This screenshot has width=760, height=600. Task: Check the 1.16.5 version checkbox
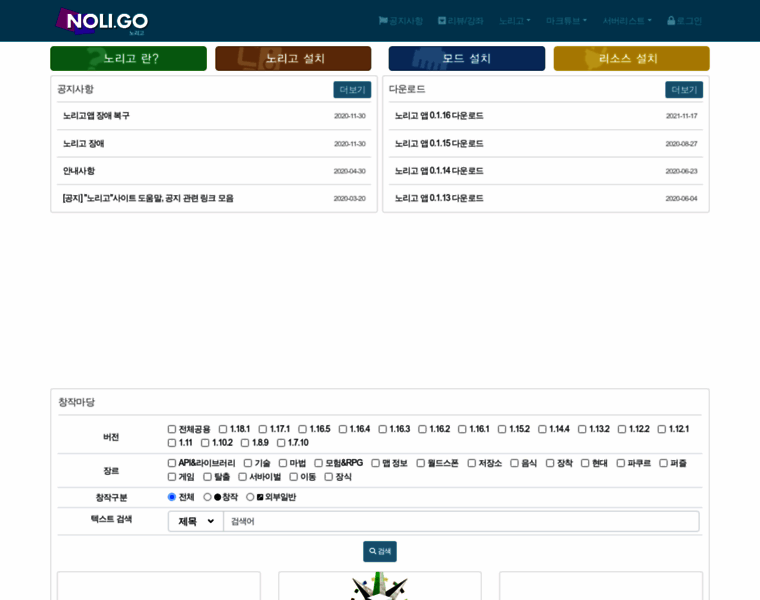pos(302,429)
